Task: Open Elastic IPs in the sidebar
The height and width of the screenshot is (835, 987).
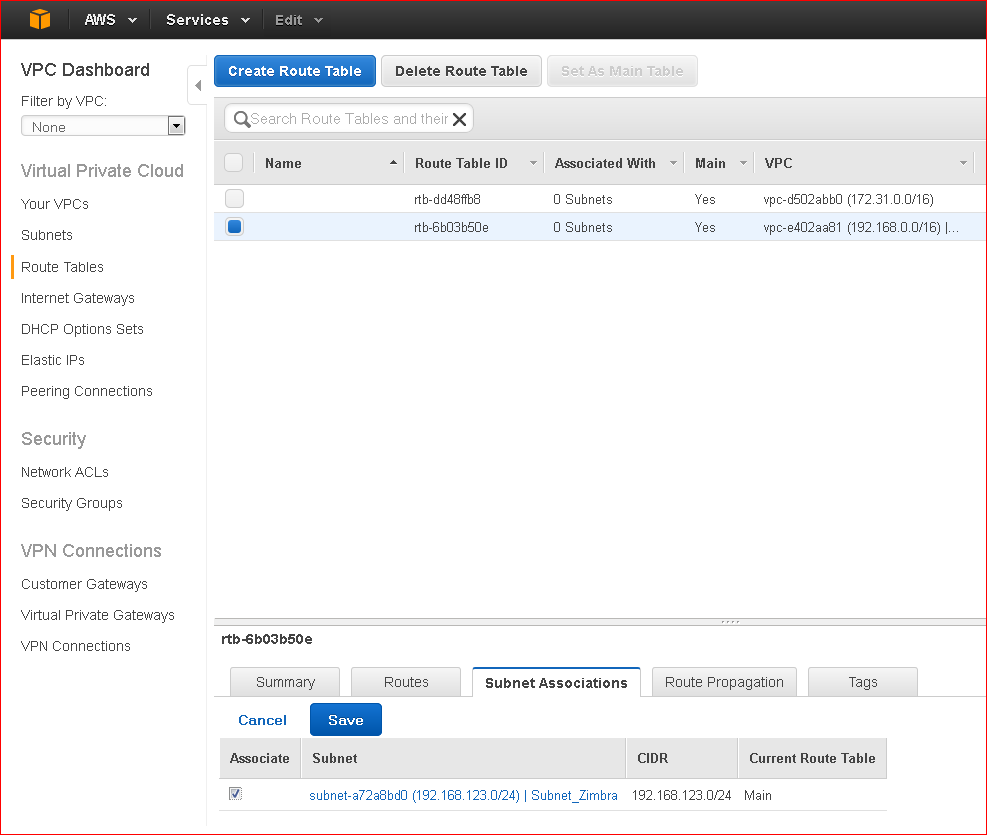Action: 52,360
